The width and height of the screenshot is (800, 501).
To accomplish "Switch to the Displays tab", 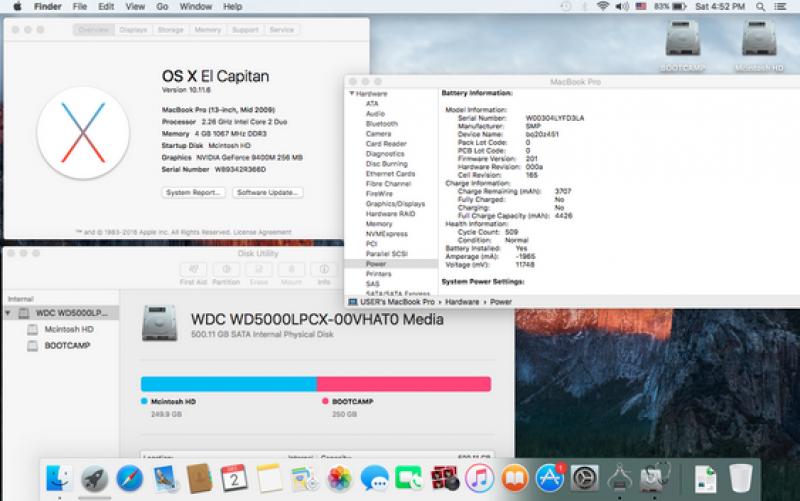I will (x=133, y=30).
